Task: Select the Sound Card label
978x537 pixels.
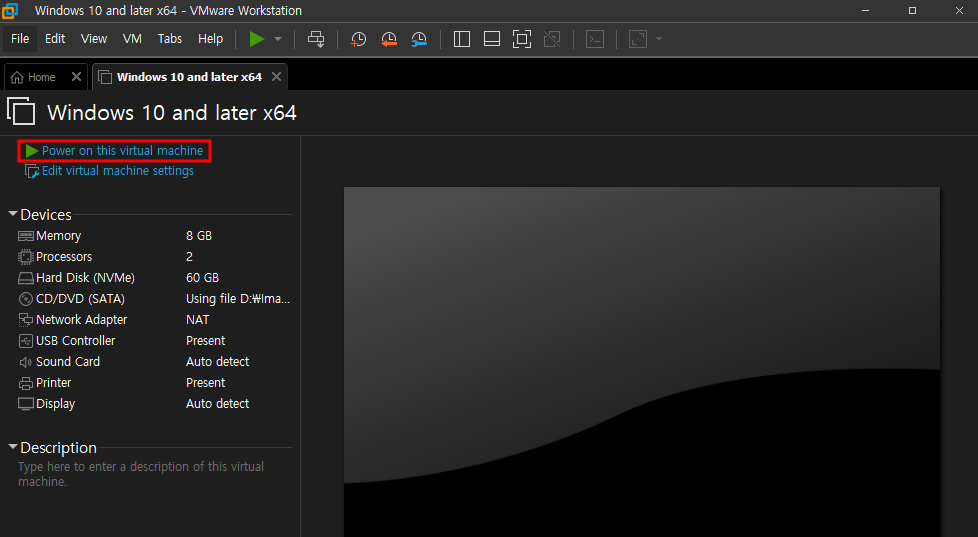Action: click(x=68, y=362)
